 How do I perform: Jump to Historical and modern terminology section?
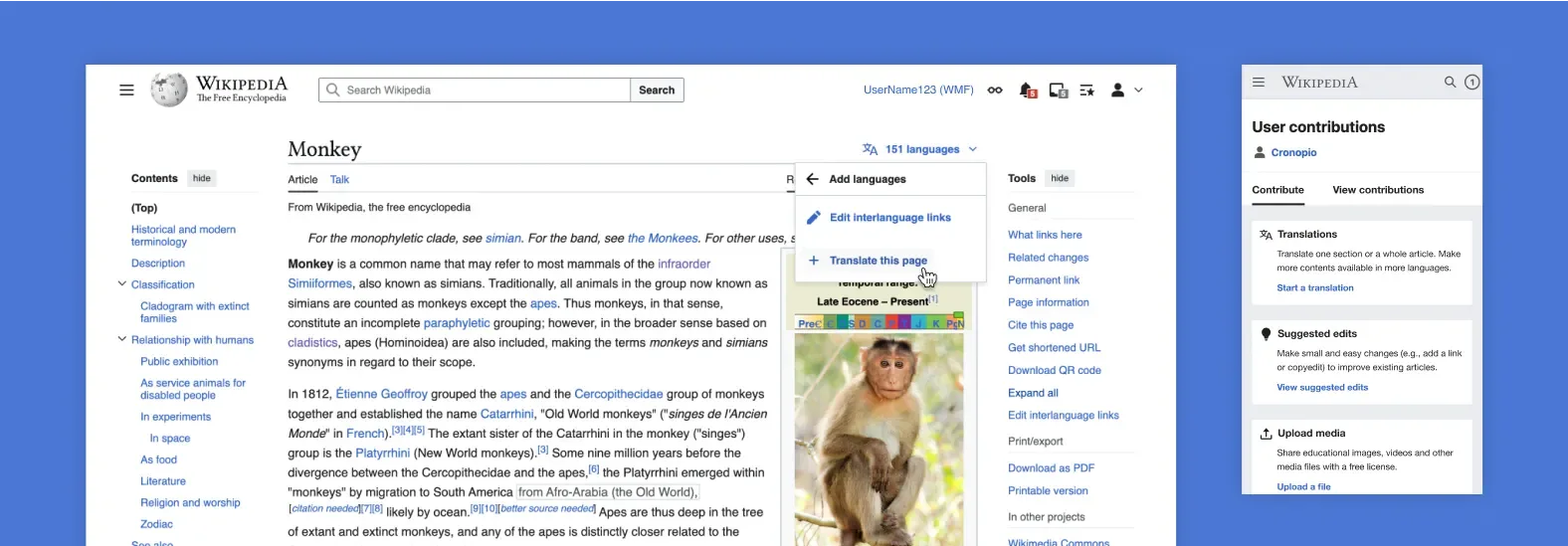tap(184, 236)
